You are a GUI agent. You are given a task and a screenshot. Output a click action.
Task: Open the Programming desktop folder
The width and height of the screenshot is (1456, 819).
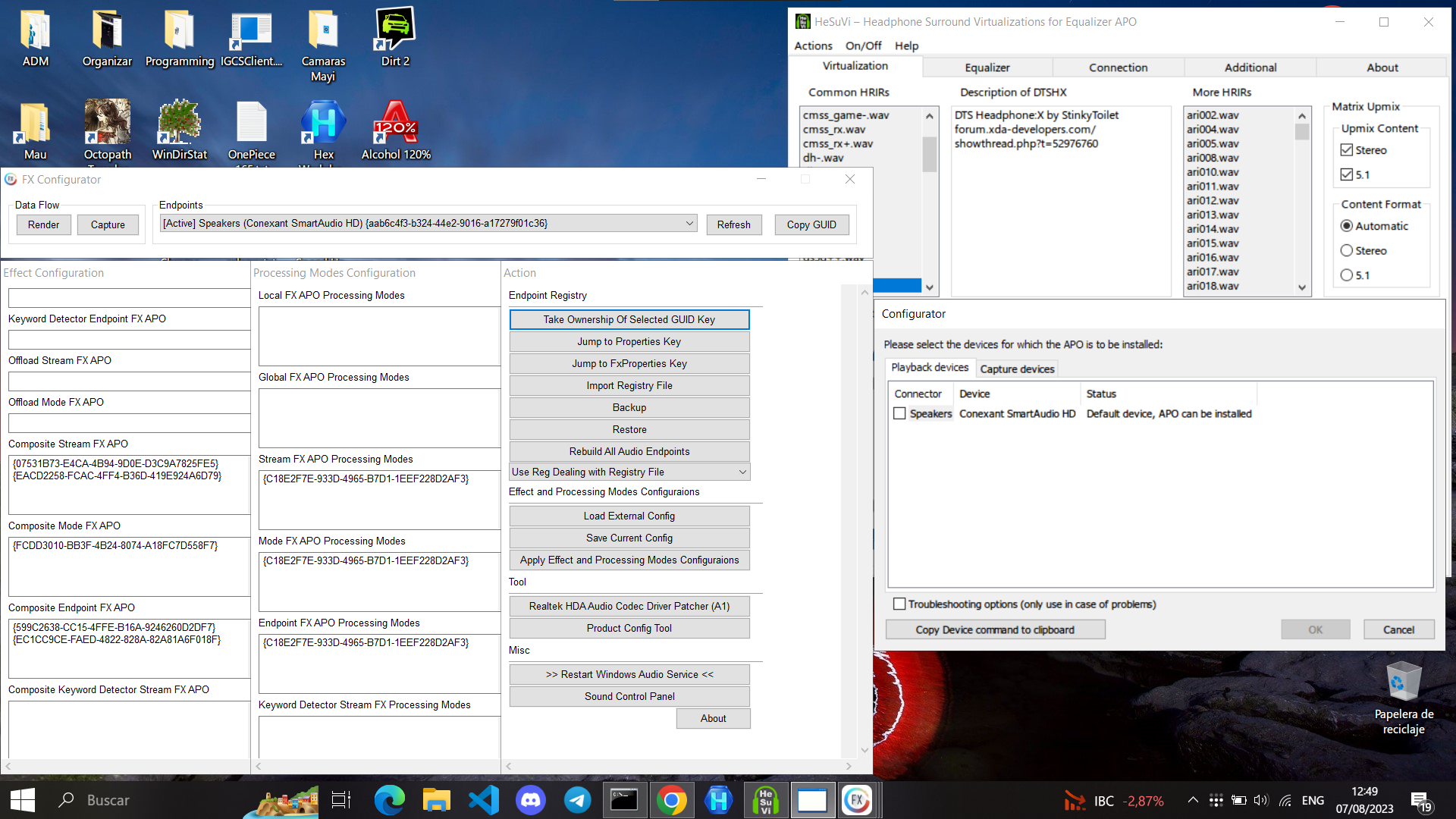(x=180, y=38)
